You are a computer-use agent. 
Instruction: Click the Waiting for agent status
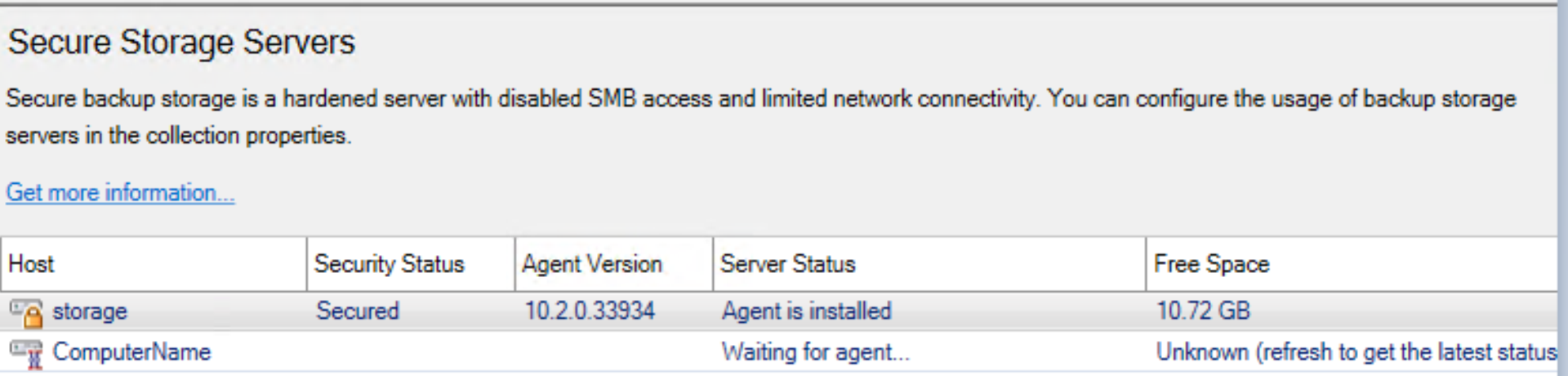(814, 352)
